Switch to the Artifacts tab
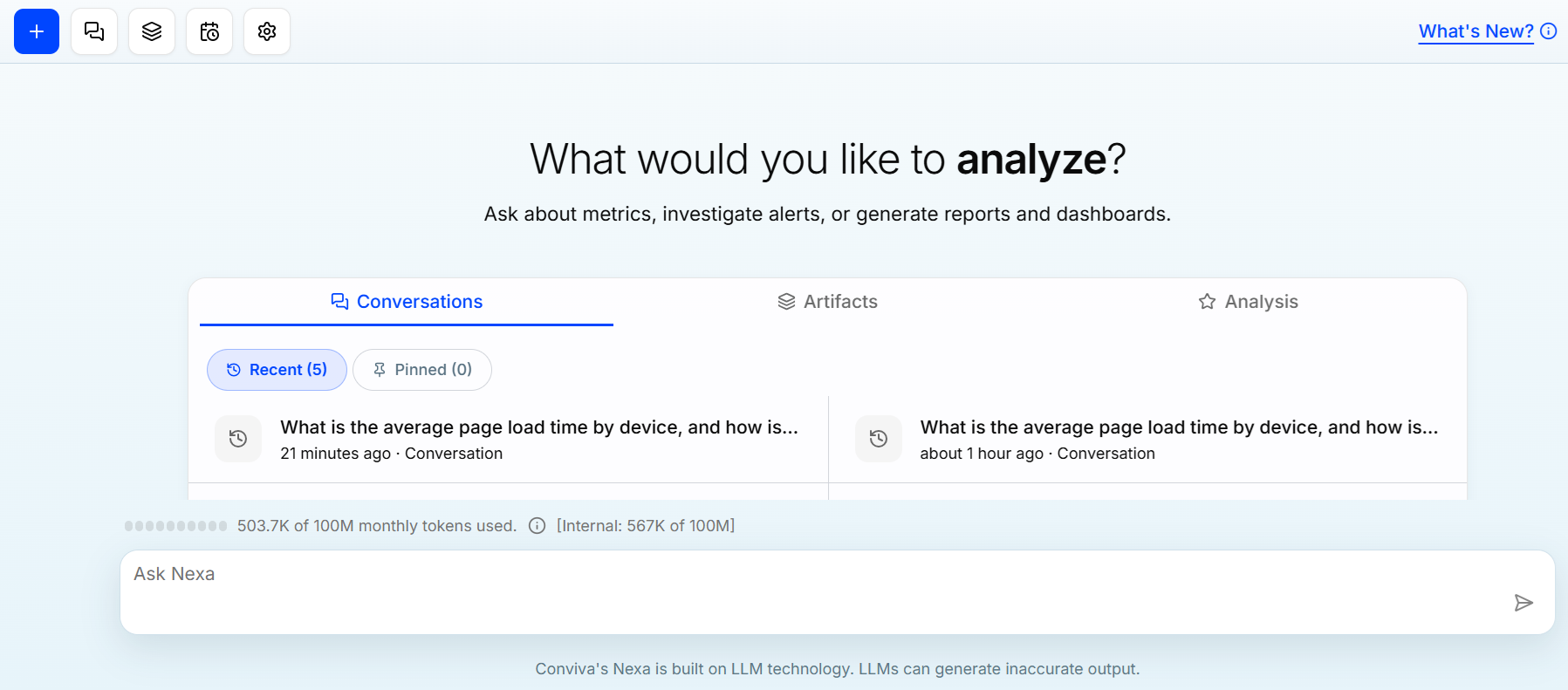This screenshot has width=1568, height=690. click(827, 302)
